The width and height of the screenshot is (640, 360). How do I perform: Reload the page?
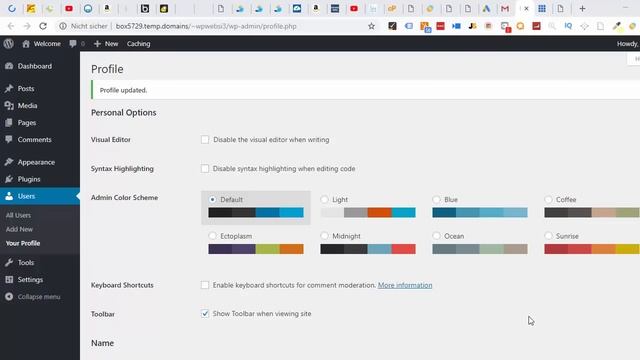click(x=43, y=26)
